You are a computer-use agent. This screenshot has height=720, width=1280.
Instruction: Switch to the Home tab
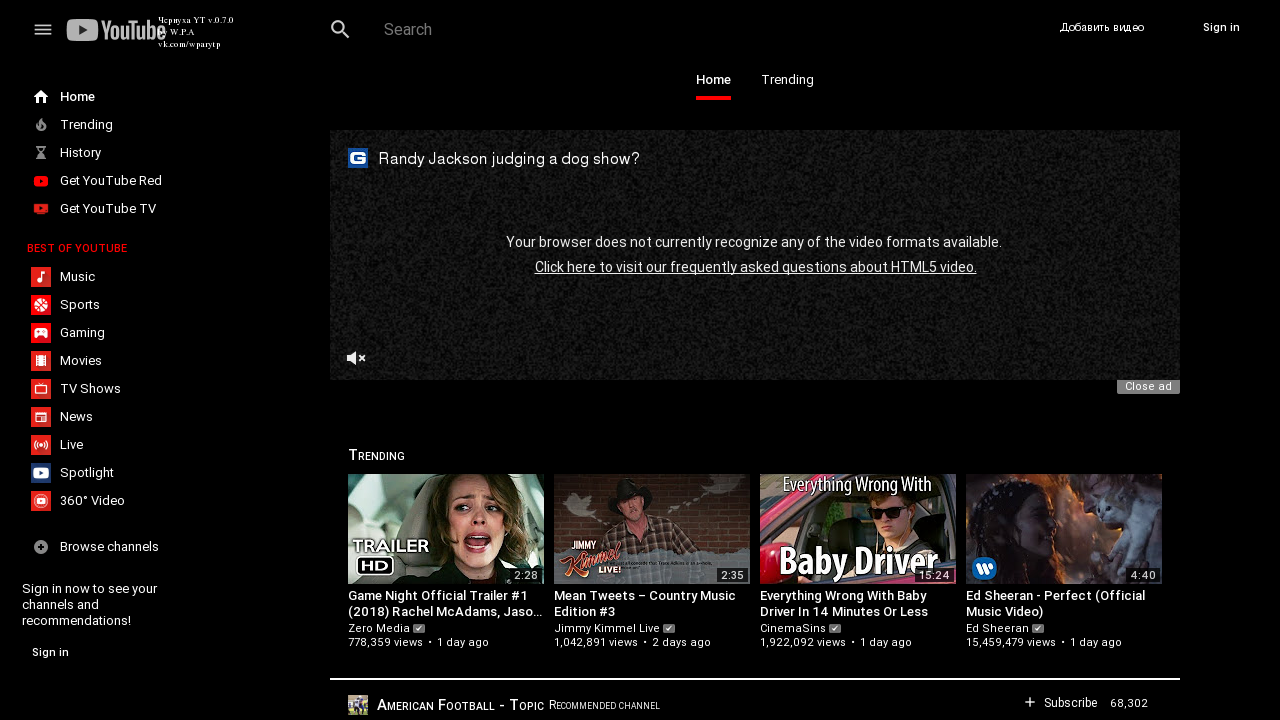[x=714, y=80]
